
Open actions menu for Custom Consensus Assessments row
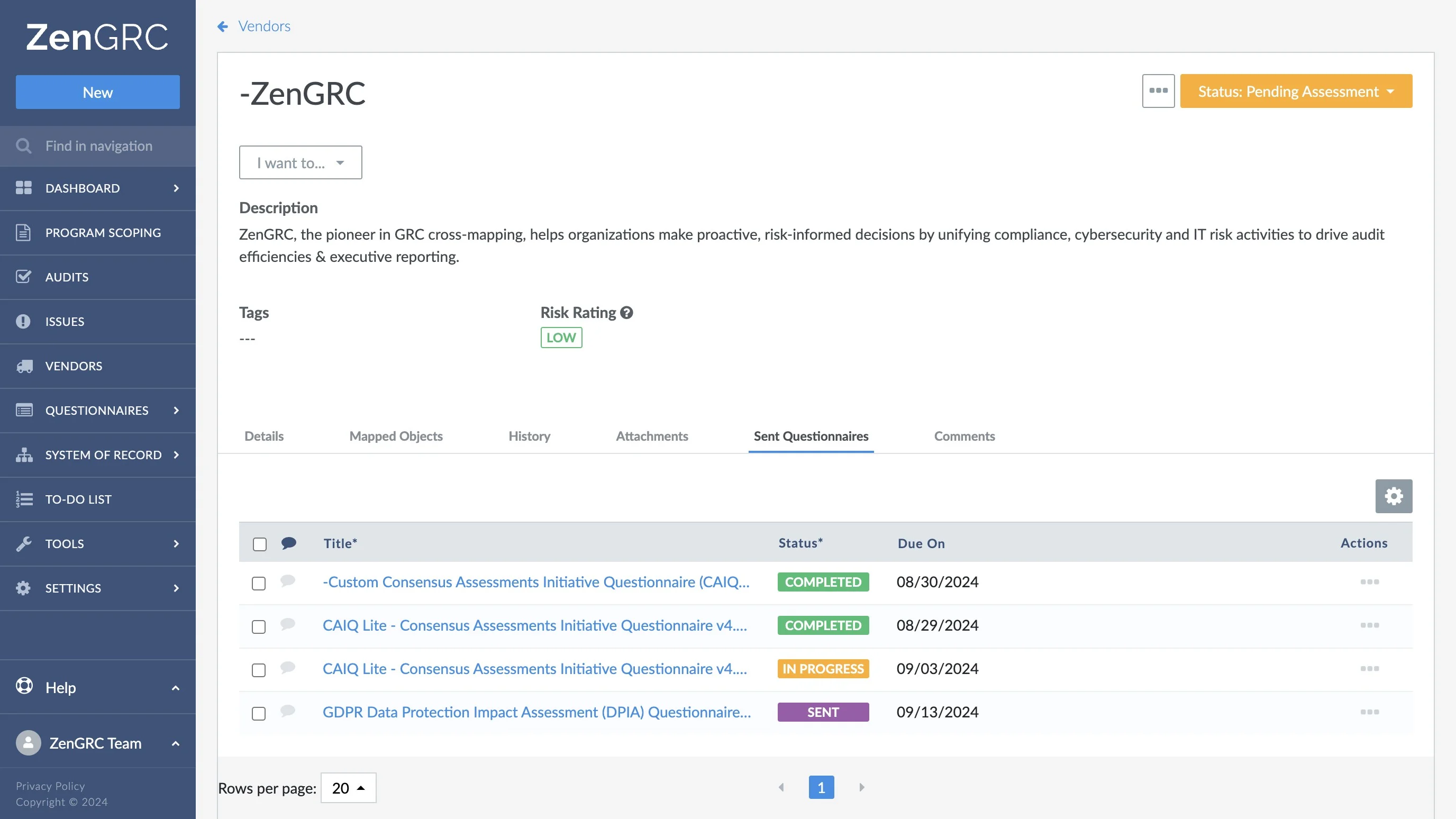point(1370,581)
